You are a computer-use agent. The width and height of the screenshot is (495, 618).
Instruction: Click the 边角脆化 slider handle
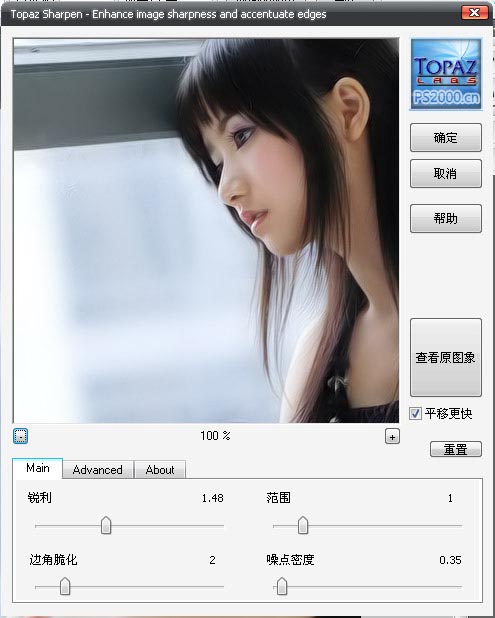point(65,586)
